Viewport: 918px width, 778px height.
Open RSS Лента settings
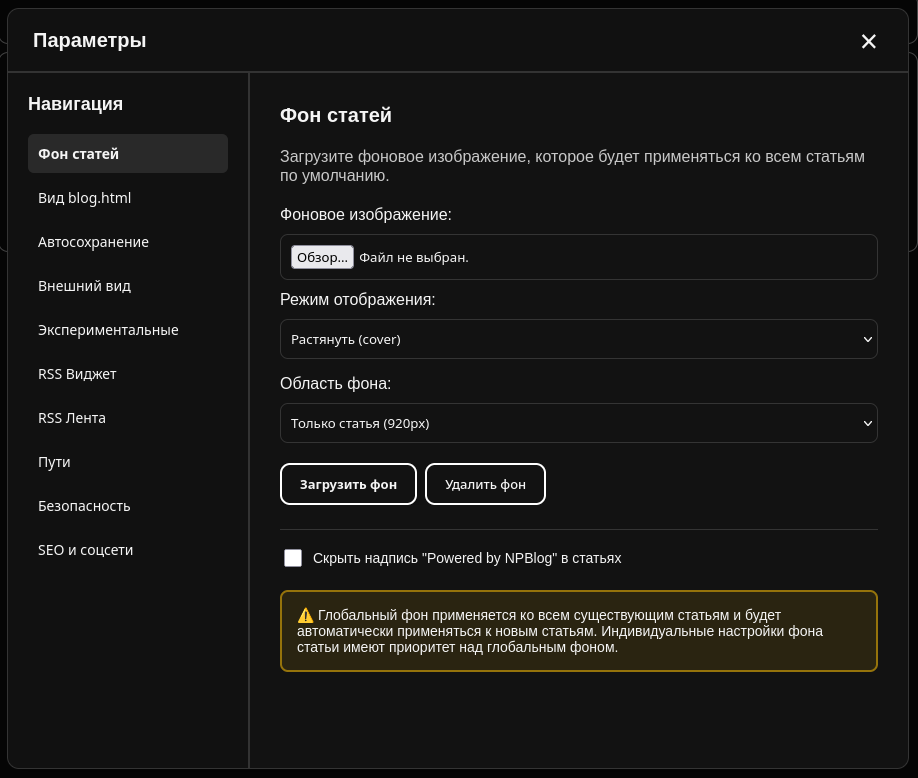(x=128, y=418)
